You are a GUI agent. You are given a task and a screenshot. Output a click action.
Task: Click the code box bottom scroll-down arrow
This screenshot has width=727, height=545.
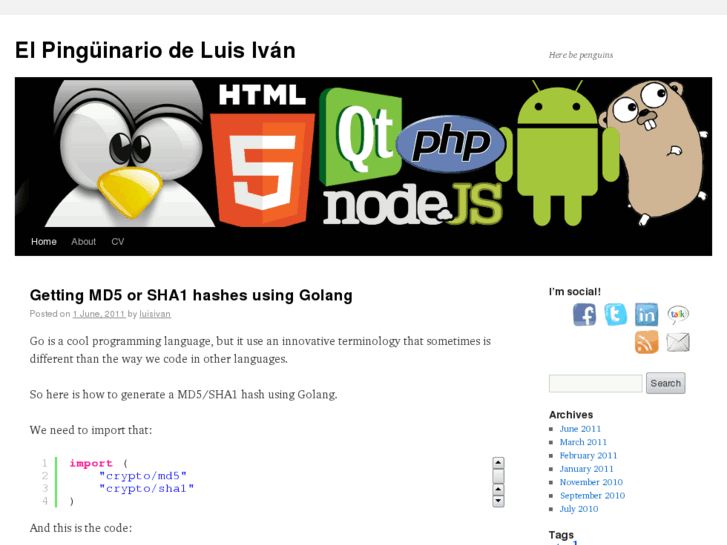(x=498, y=501)
